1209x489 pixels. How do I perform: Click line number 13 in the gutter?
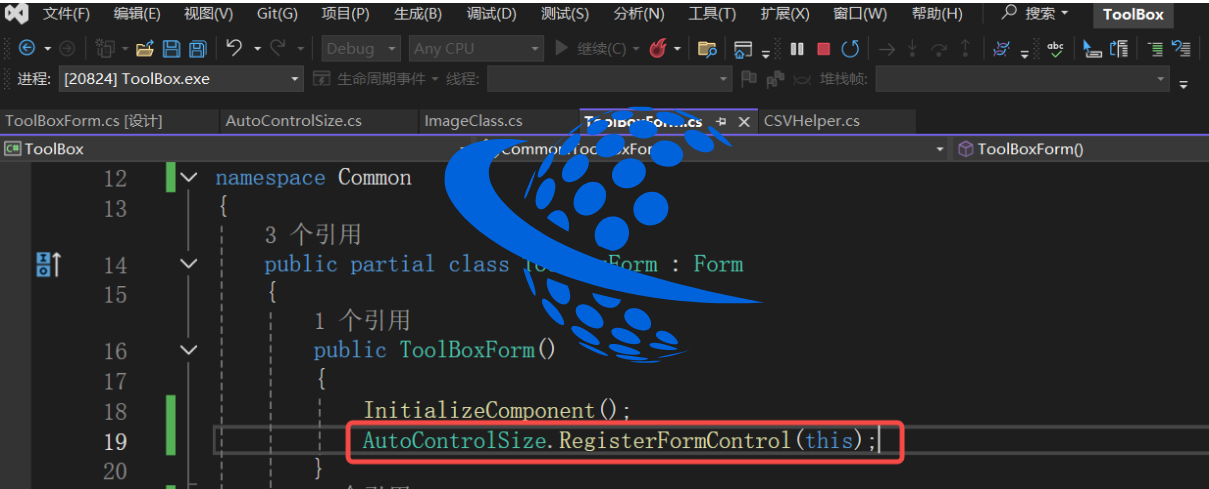pyautogui.click(x=116, y=209)
